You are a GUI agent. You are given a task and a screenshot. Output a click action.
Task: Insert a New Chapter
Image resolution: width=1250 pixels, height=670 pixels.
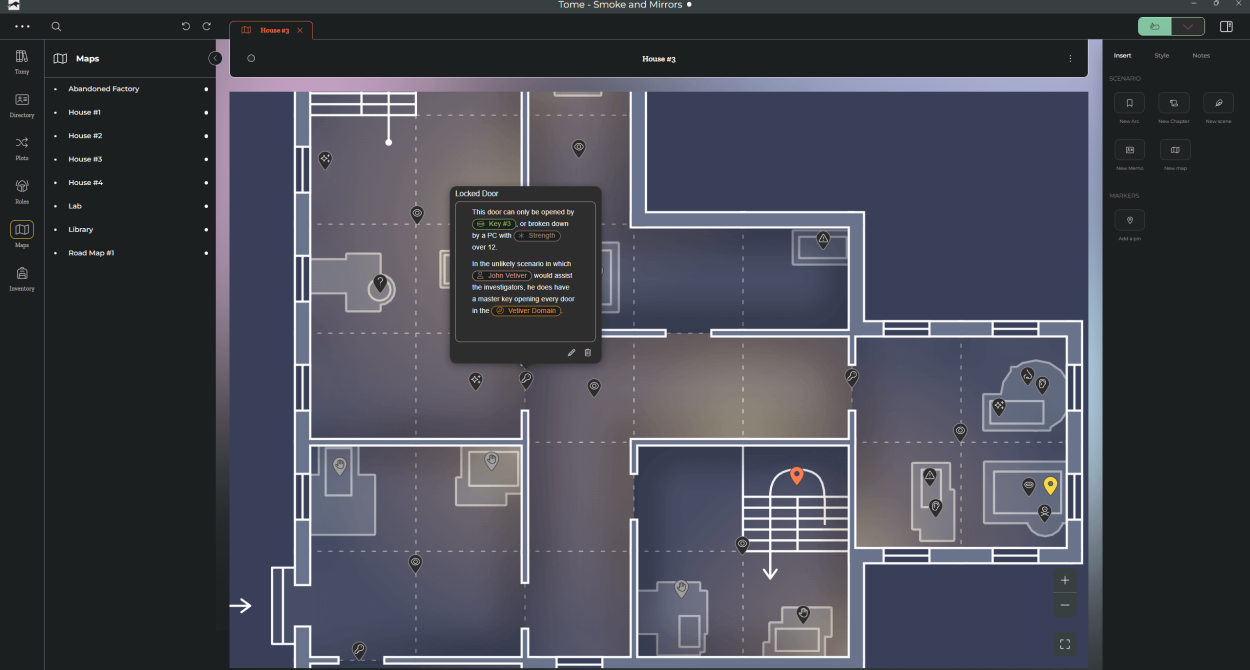point(1174,103)
